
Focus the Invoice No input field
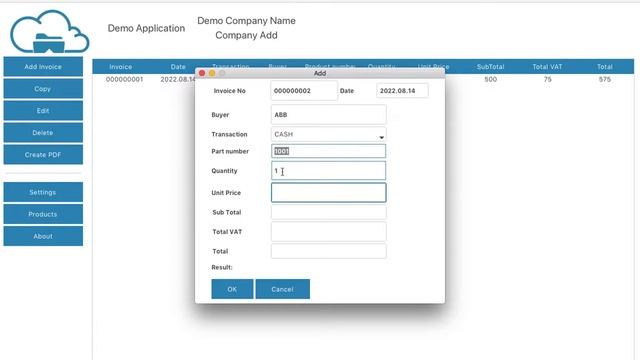click(304, 91)
